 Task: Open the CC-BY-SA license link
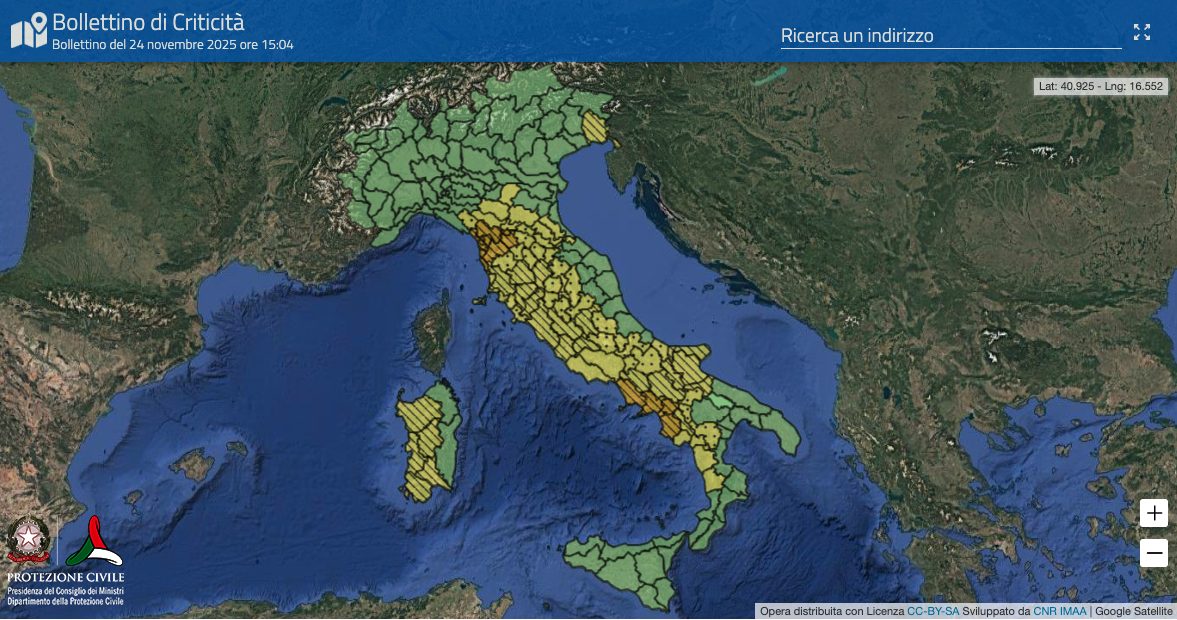click(933, 611)
